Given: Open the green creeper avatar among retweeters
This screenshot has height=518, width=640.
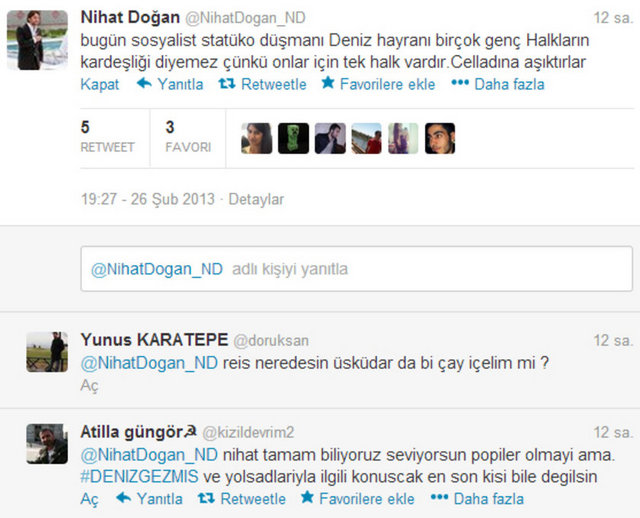Looking at the screenshot, I should 293,138.
